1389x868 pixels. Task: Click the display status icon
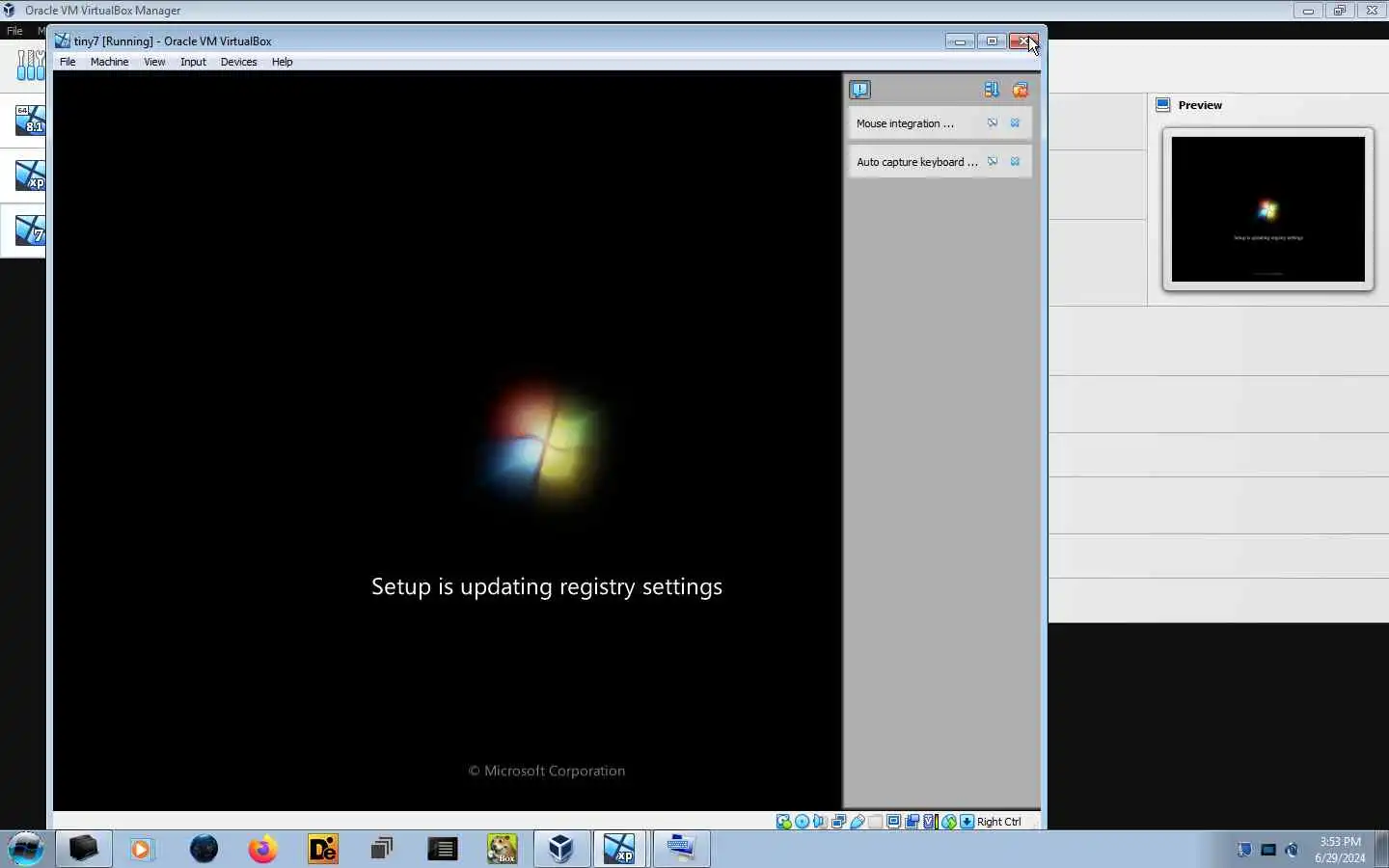[x=894, y=822]
